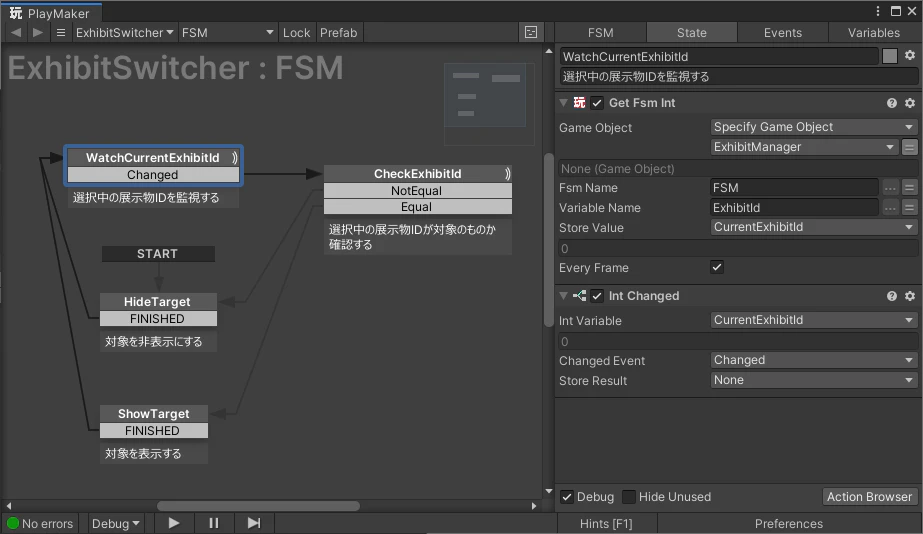Click the Fsm Name input field
923x534 pixels.
coord(794,188)
